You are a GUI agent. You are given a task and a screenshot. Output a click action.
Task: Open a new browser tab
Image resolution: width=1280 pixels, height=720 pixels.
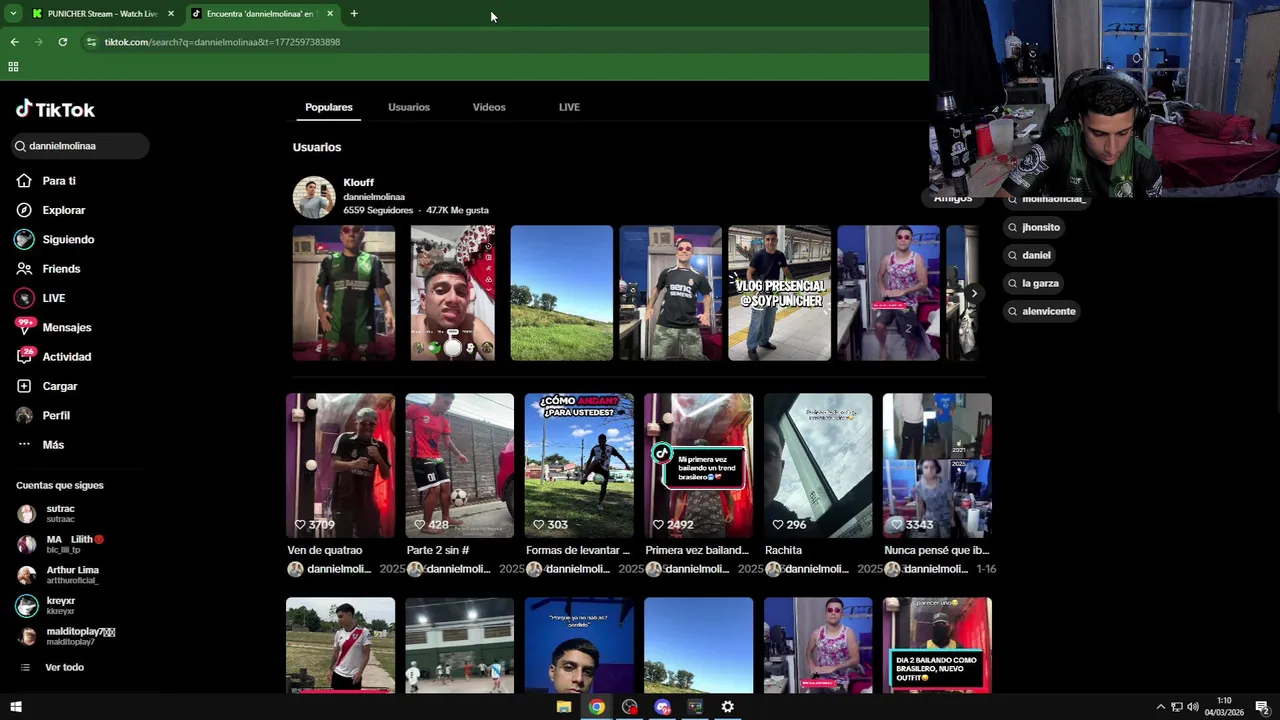pos(354,14)
